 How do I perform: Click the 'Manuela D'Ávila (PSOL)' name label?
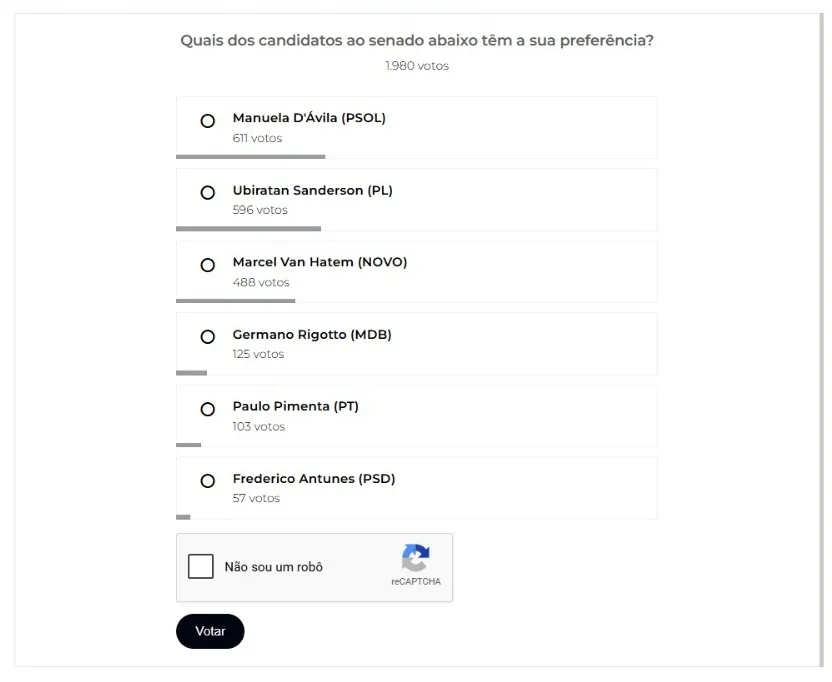(309, 118)
